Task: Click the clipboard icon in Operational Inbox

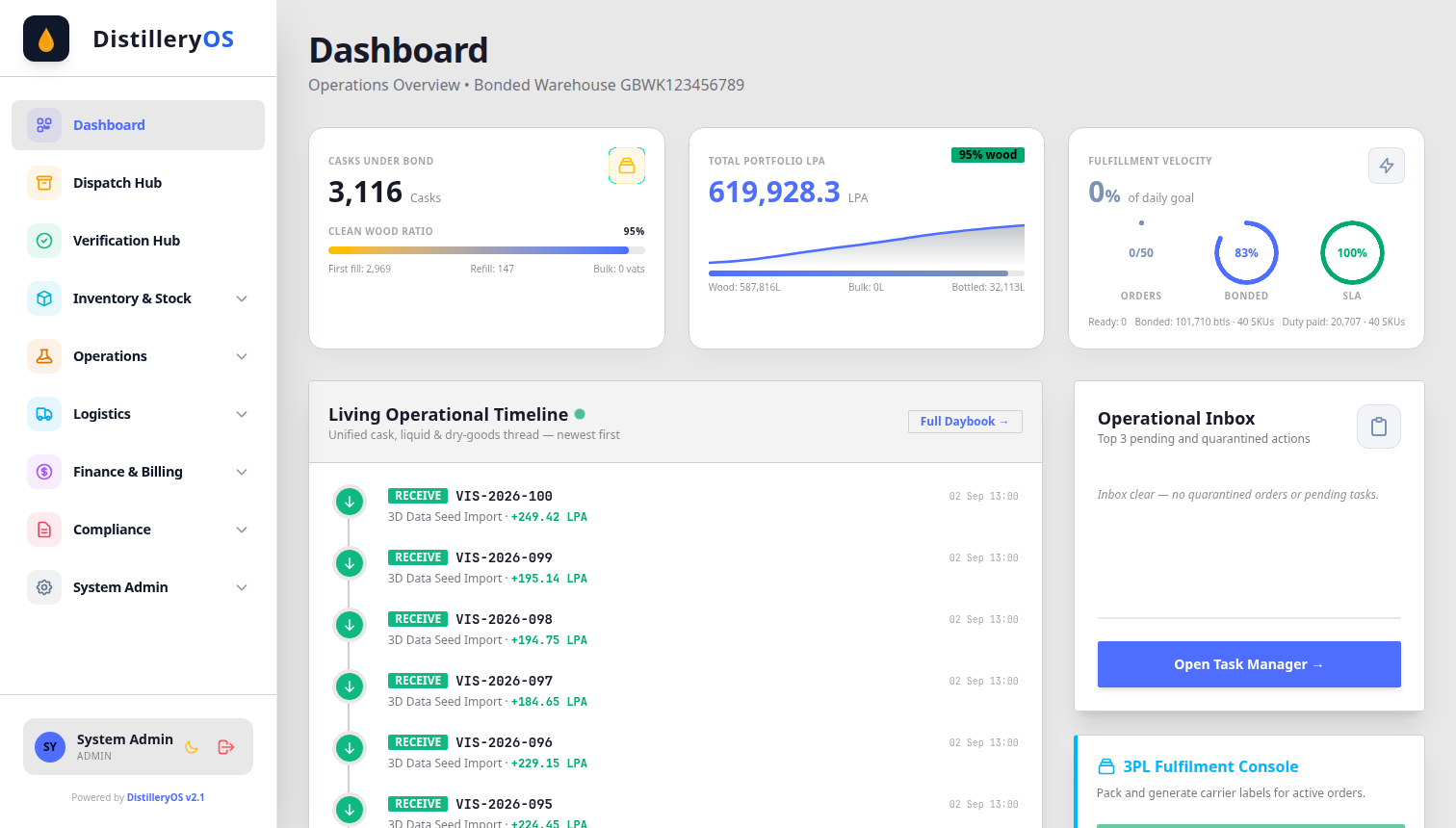Action: pos(1379,427)
